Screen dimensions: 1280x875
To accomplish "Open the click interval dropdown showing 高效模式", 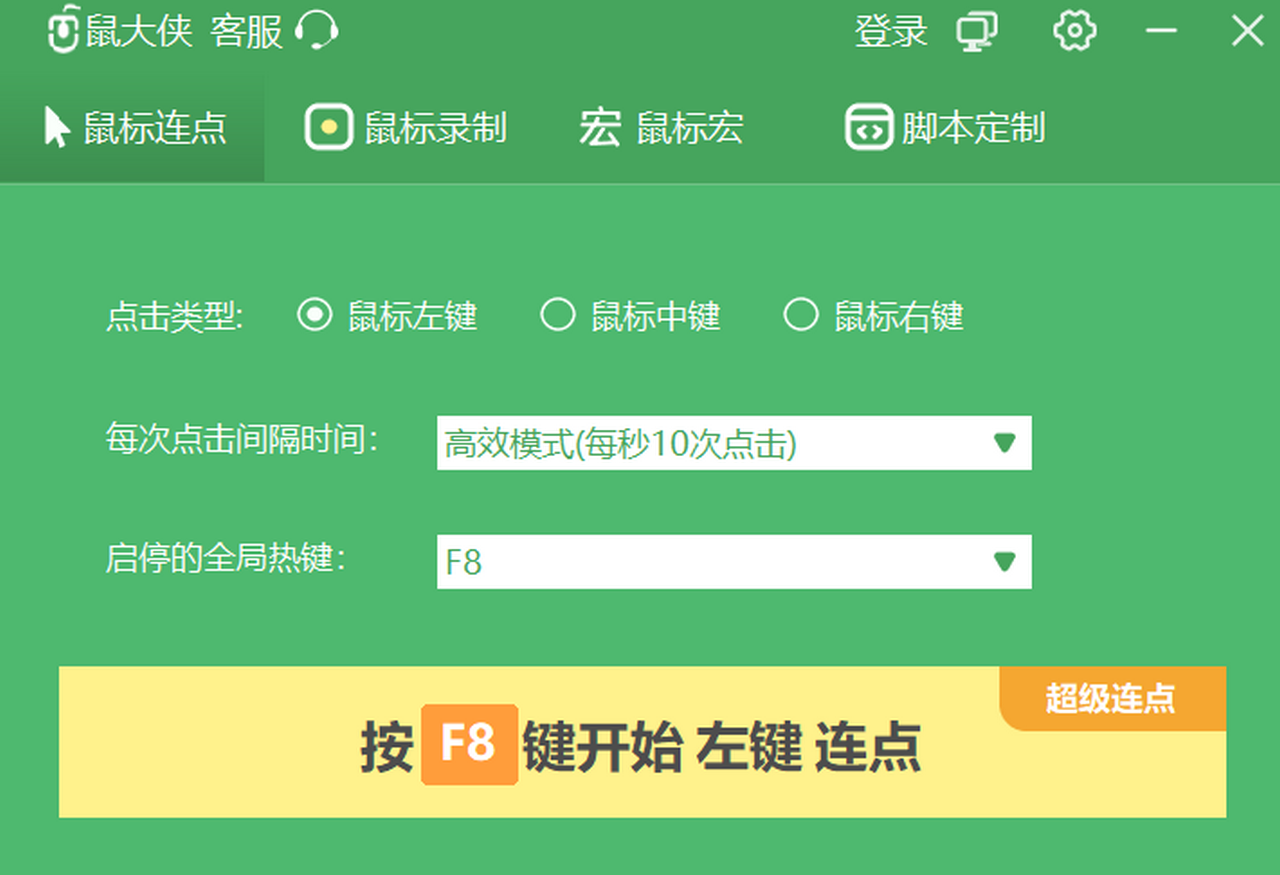I will pyautogui.click(x=735, y=443).
